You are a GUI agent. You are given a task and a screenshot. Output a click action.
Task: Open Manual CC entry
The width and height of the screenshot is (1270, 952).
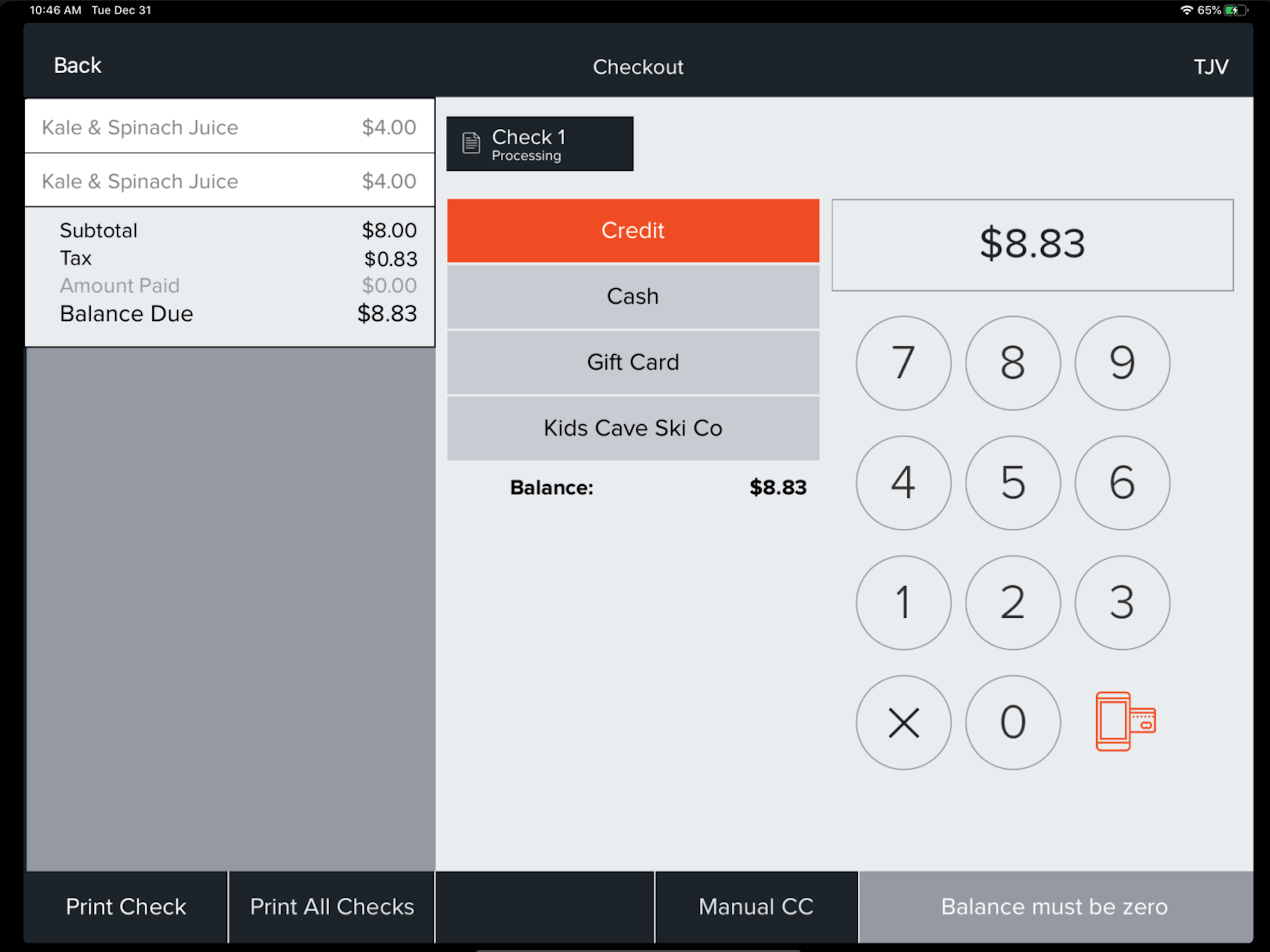755,906
